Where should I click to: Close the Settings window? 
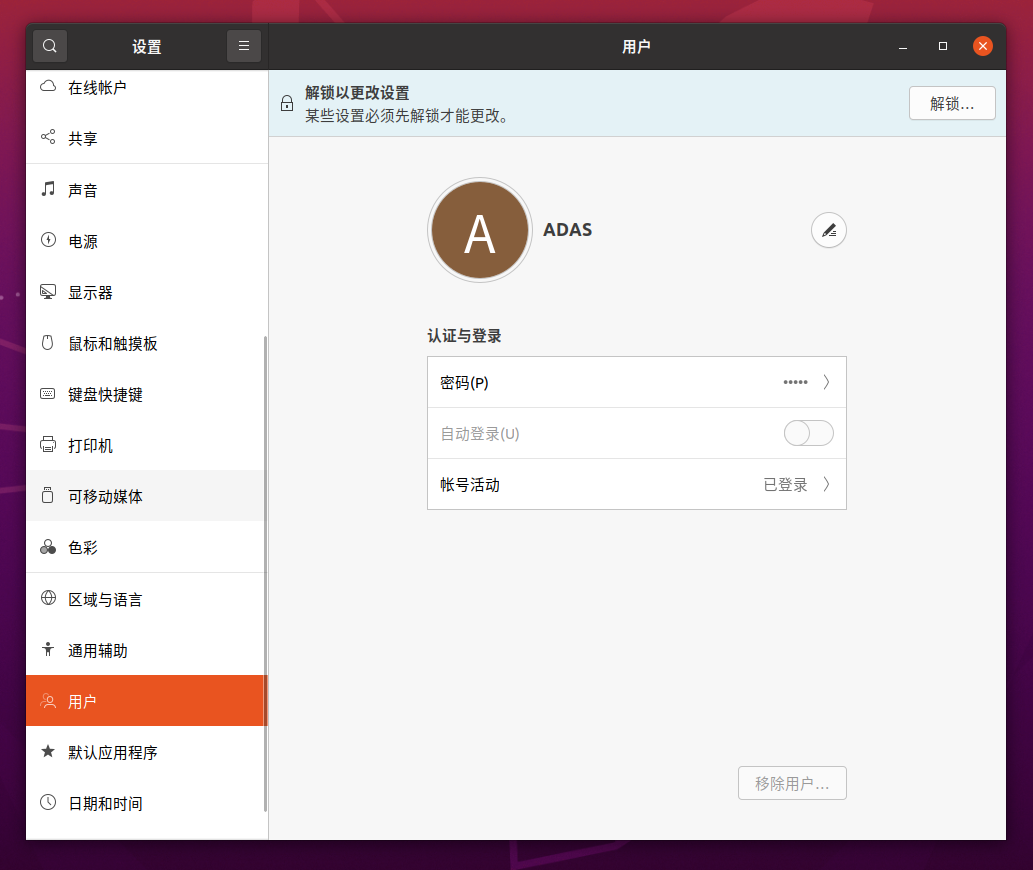[982, 46]
